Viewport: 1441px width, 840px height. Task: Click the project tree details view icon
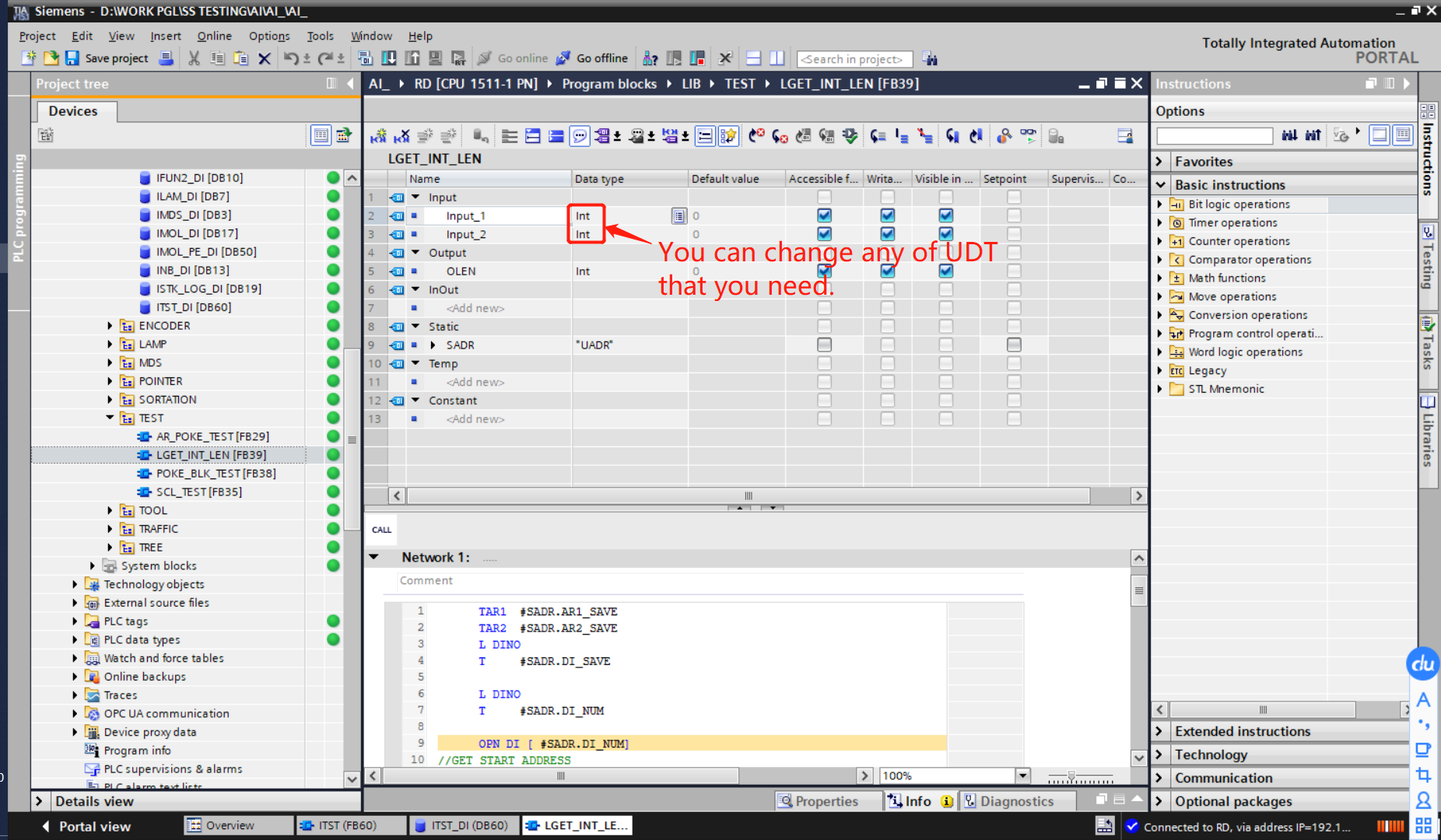click(x=321, y=135)
